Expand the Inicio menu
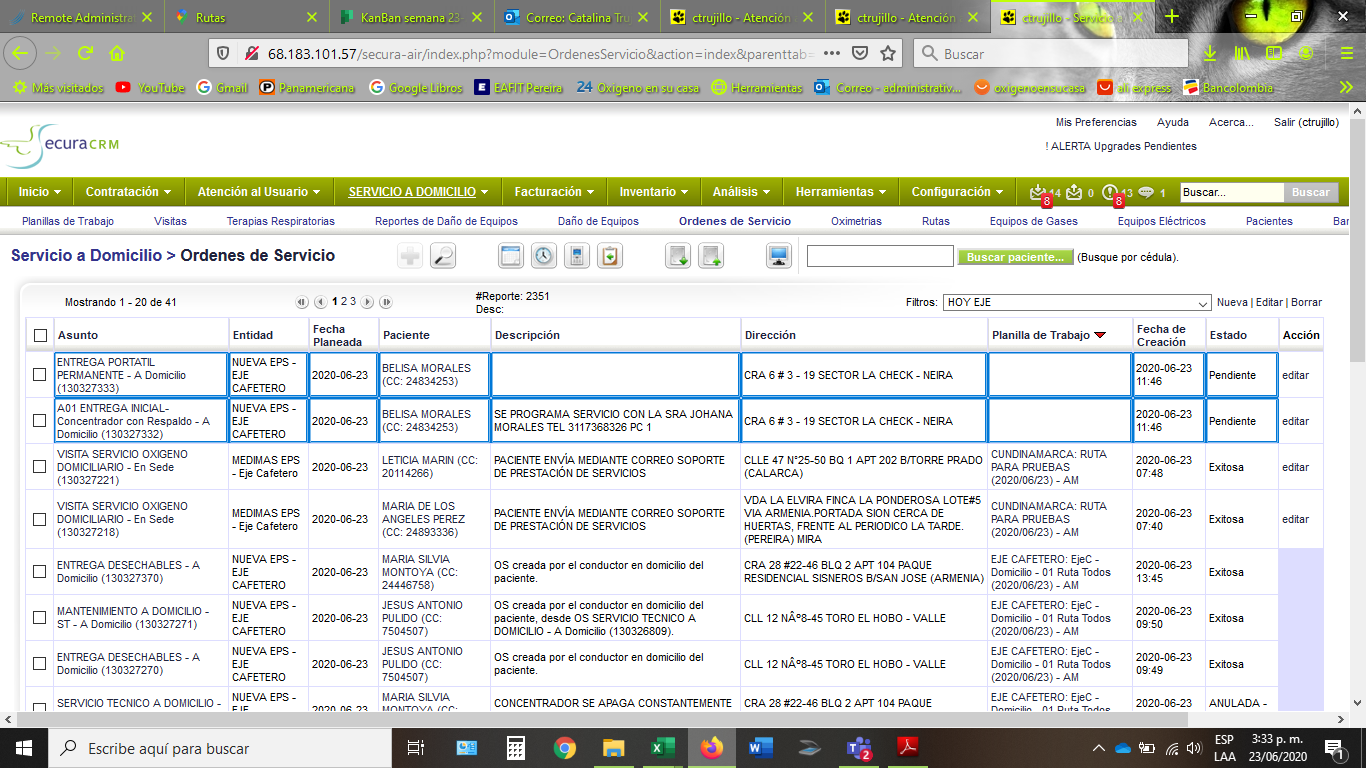 [x=40, y=192]
